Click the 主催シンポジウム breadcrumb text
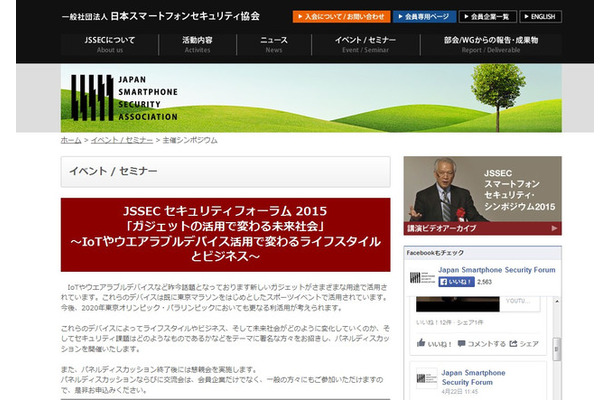610x400 pixels. pos(190,140)
